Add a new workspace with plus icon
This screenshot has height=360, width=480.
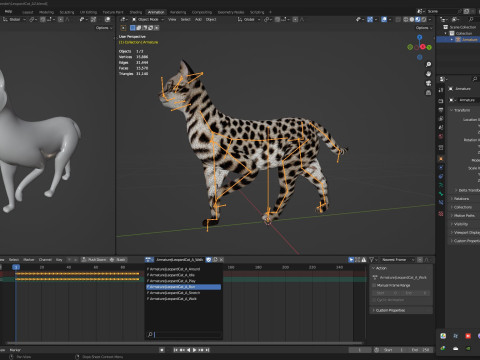pos(270,12)
